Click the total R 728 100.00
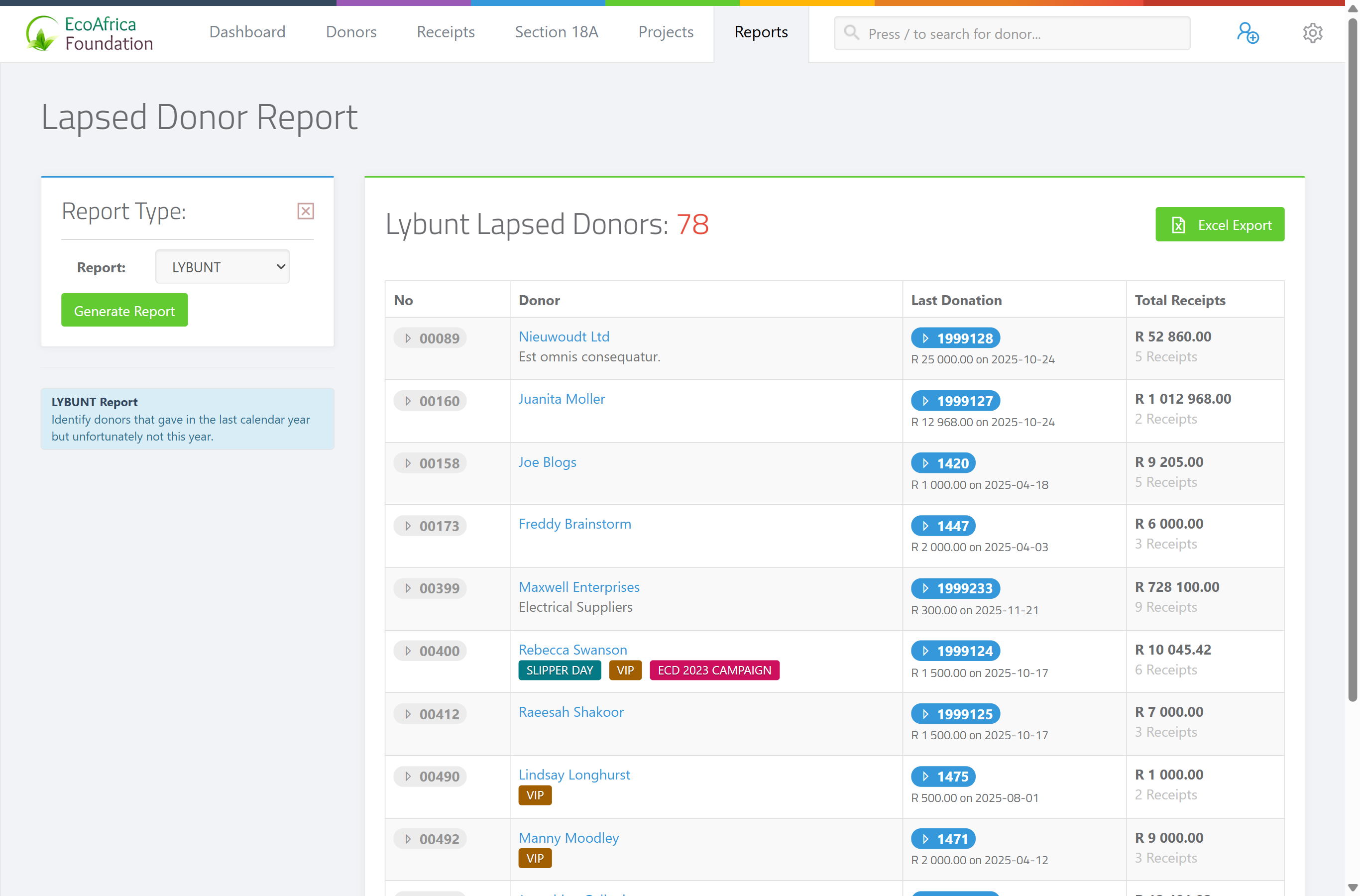 pos(1177,587)
